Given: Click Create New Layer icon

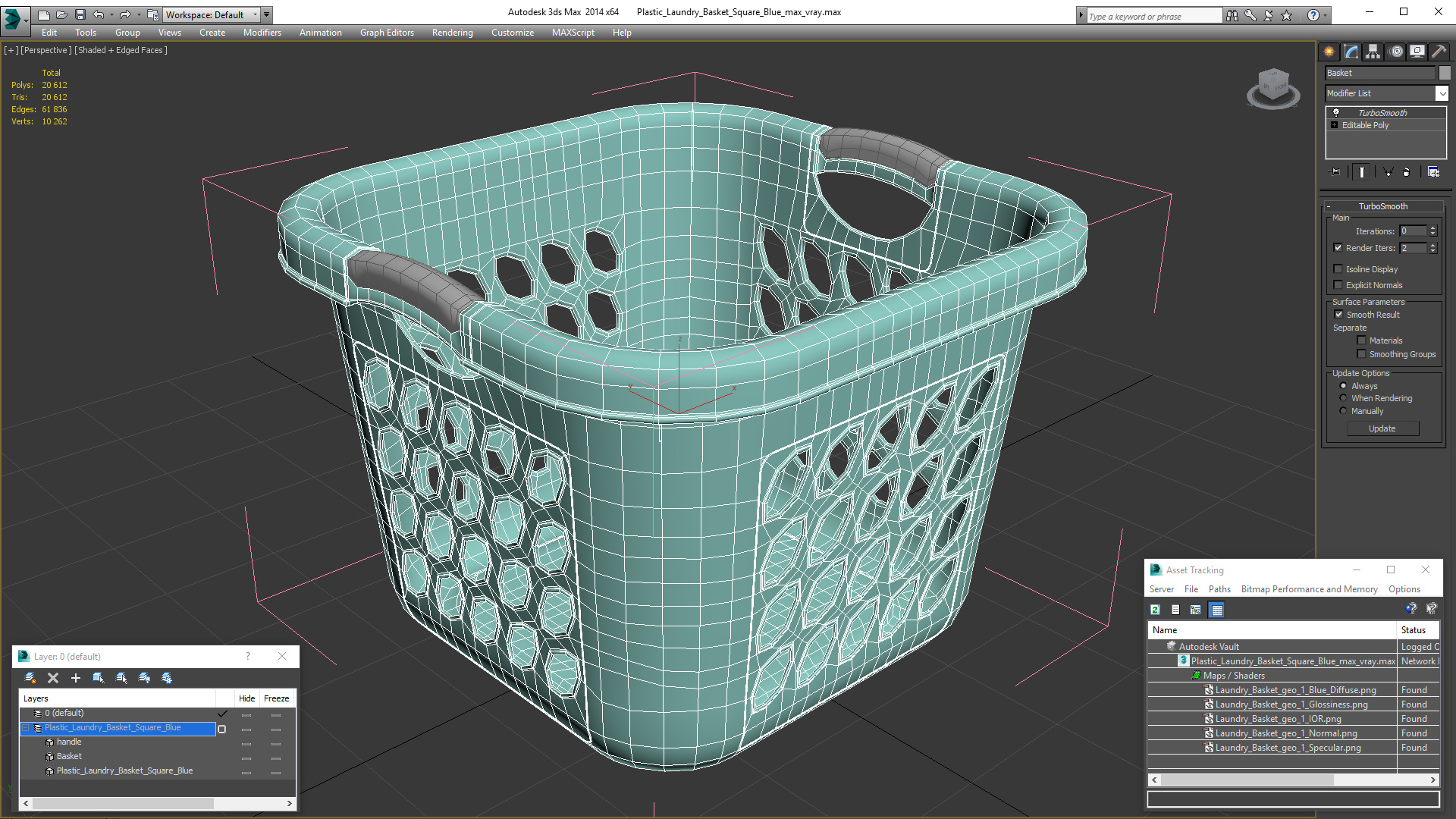Looking at the screenshot, I should pyautogui.click(x=30, y=678).
